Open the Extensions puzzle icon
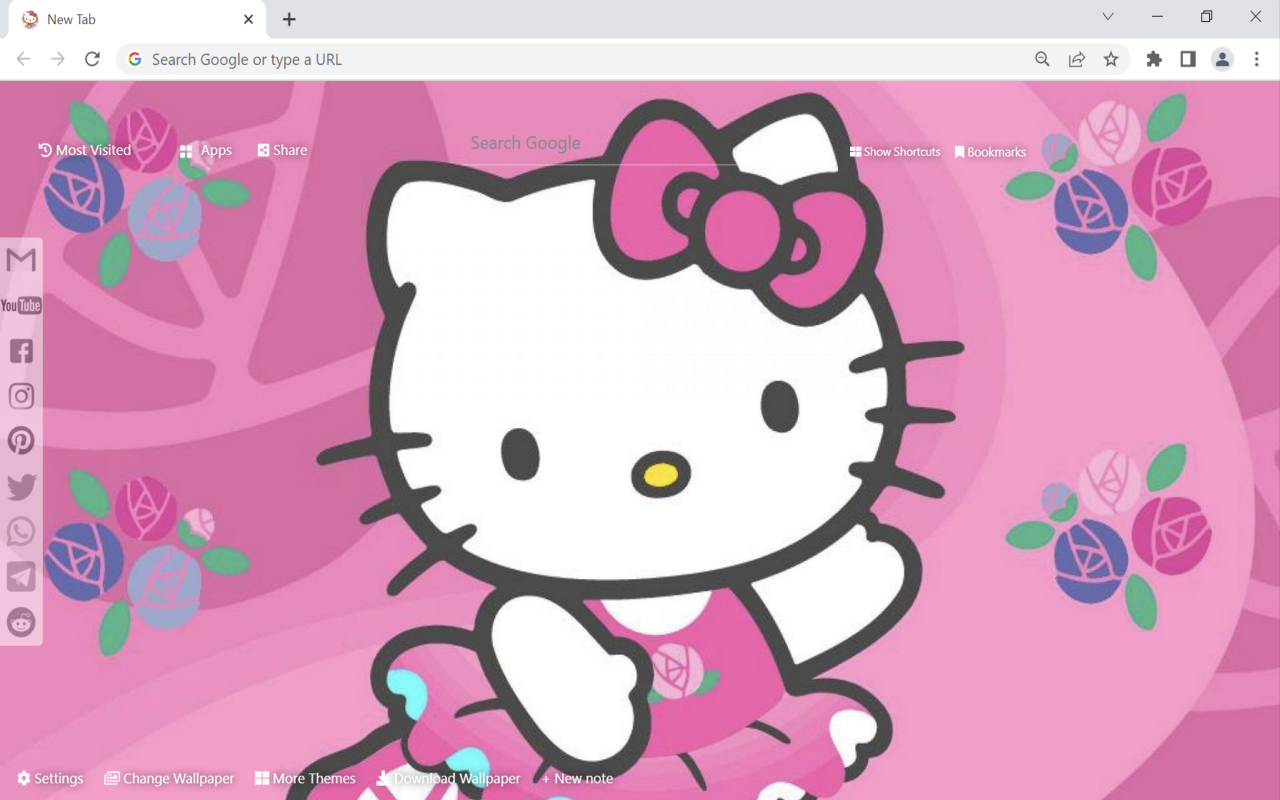 pyautogui.click(x=1154, y=59)
